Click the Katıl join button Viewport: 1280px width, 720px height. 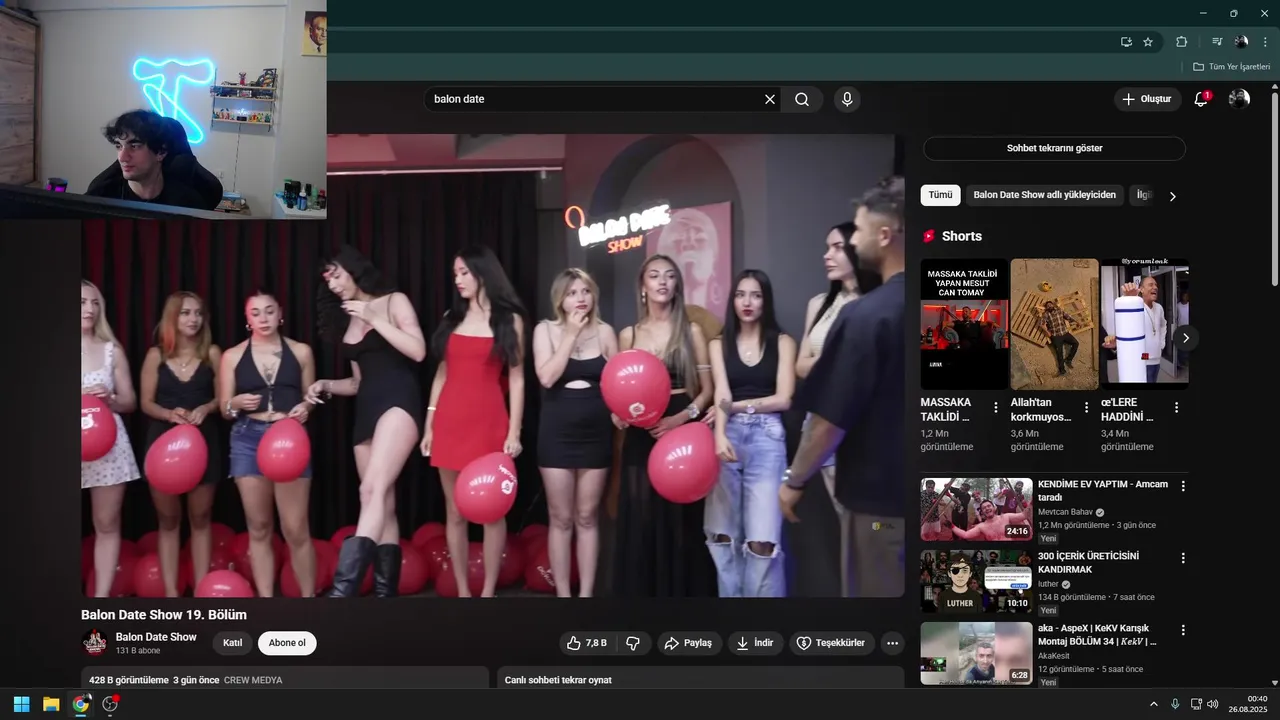(232, 643)
